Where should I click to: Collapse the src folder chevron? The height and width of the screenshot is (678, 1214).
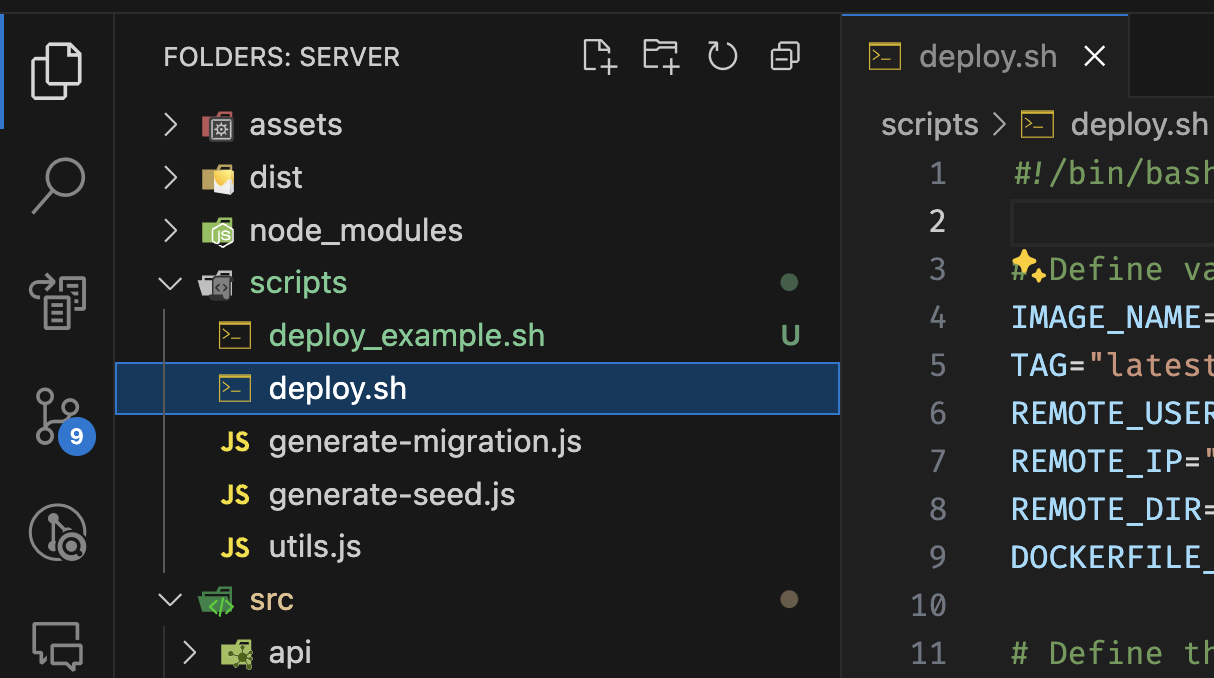coord(171,600)
